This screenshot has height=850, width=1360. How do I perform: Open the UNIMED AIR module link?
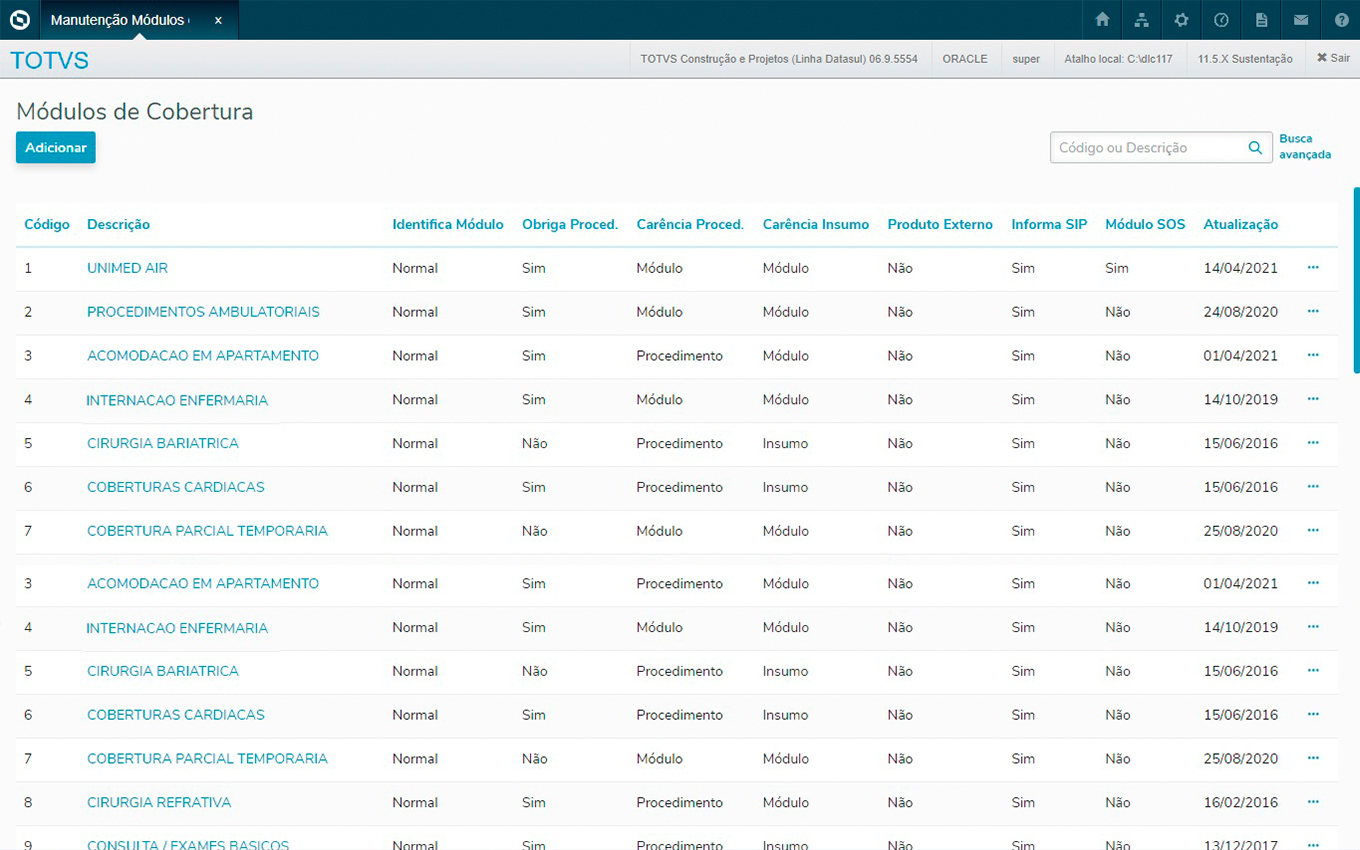[127, 268]
